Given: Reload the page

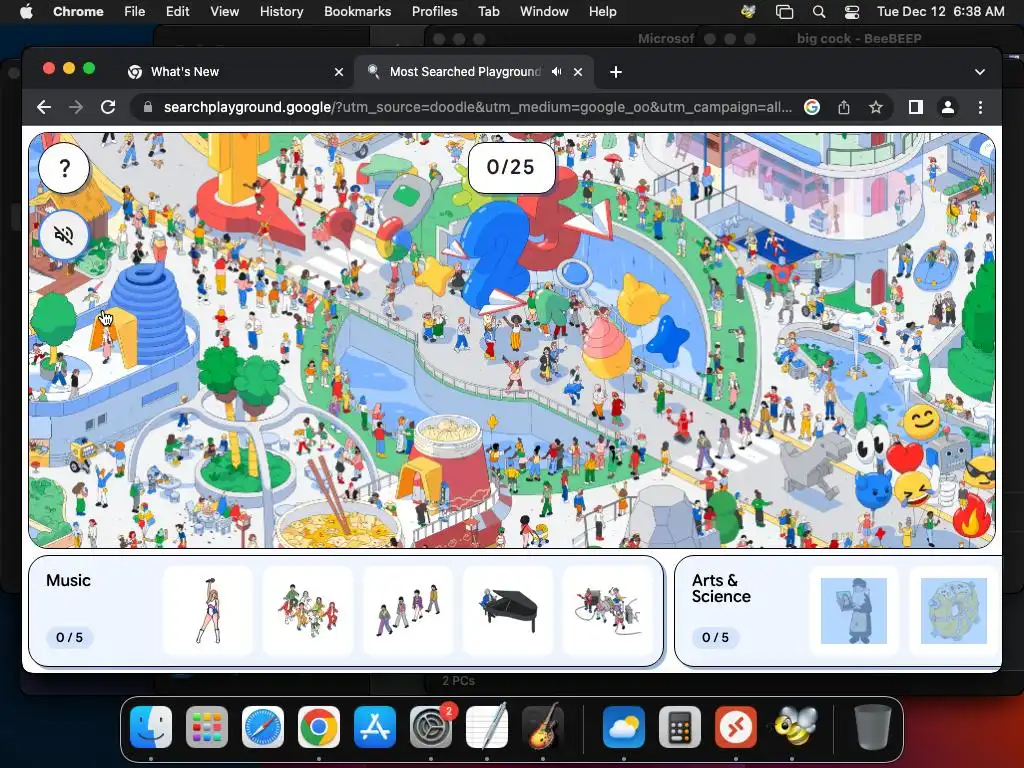Looking at the screenshot, I should click(x=108, y=107).
